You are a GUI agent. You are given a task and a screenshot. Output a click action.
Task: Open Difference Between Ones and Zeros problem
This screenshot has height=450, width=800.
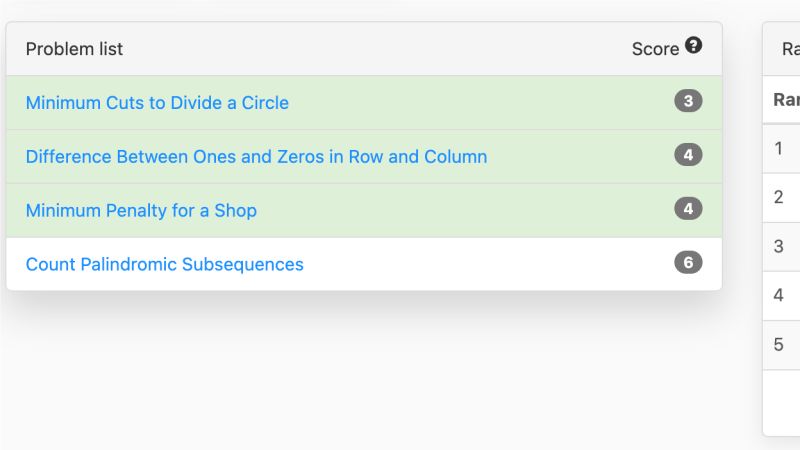click(256, 157)
